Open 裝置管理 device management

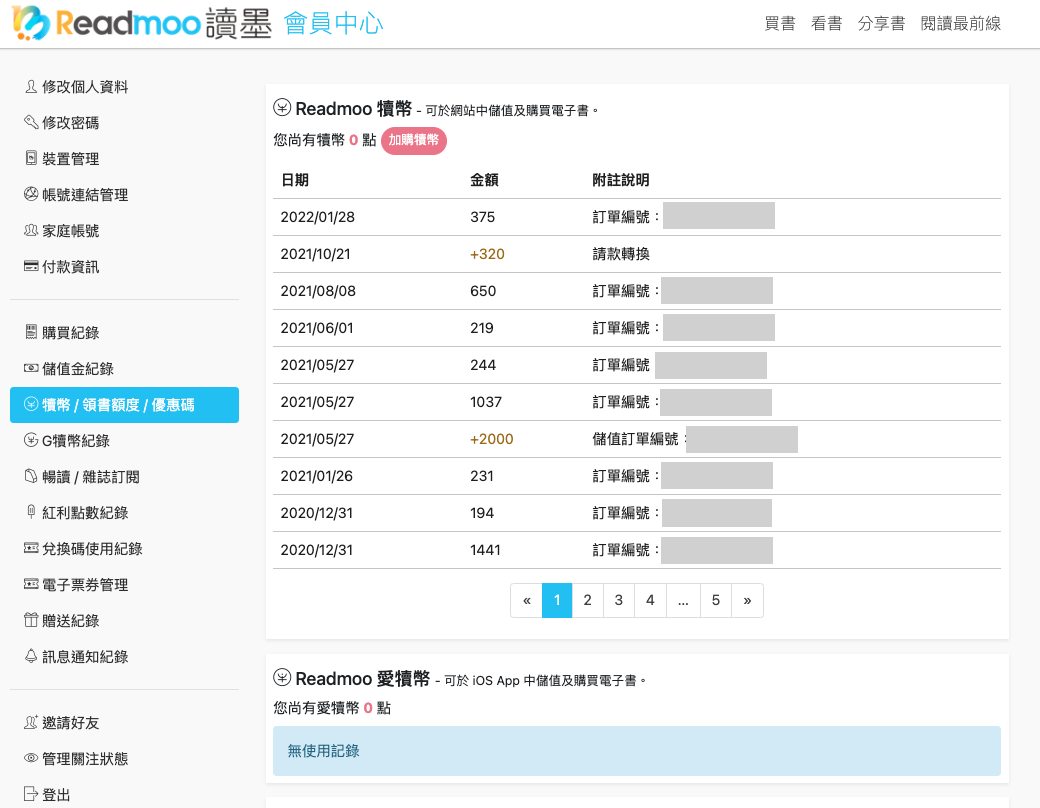click(x=68, y=158)
